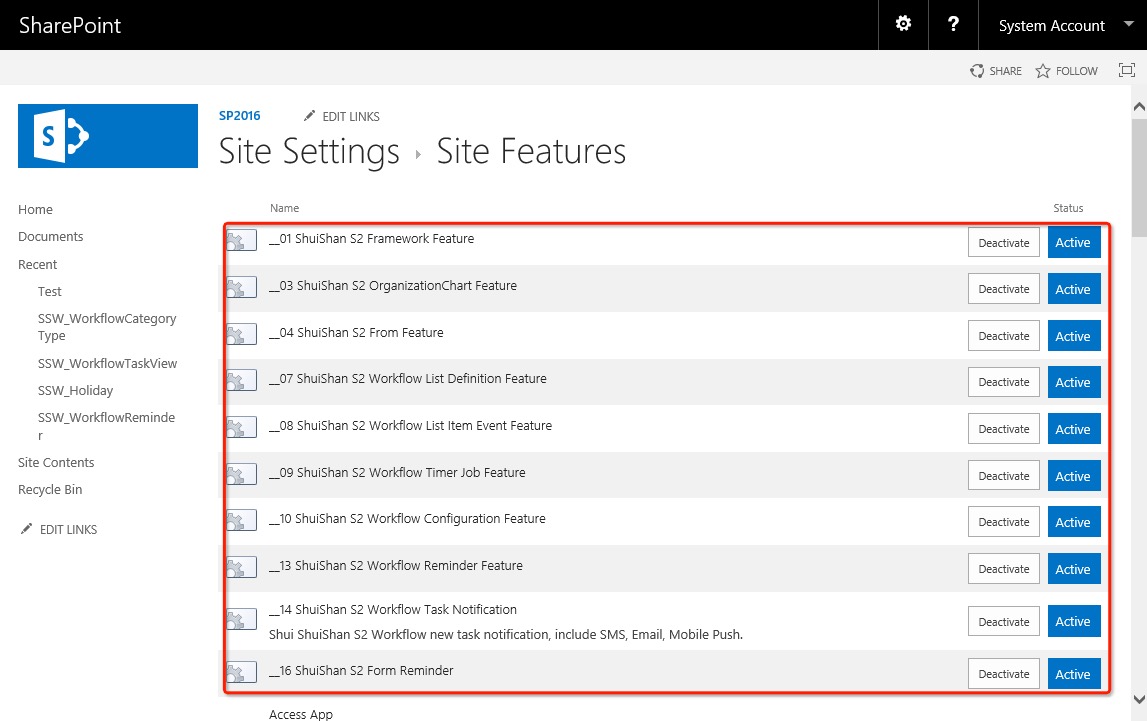This screenshot has width=1147, height=721.
Task: Click the Name column header
Action: (285, 208)
